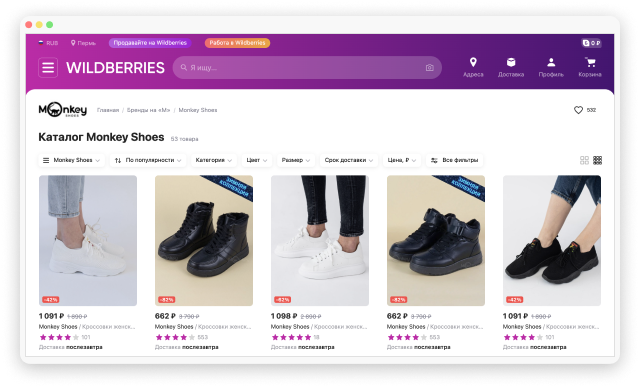Expand the По популярности sorting dropdown
Screen dimensions: 640x388
tap(148, 160)
